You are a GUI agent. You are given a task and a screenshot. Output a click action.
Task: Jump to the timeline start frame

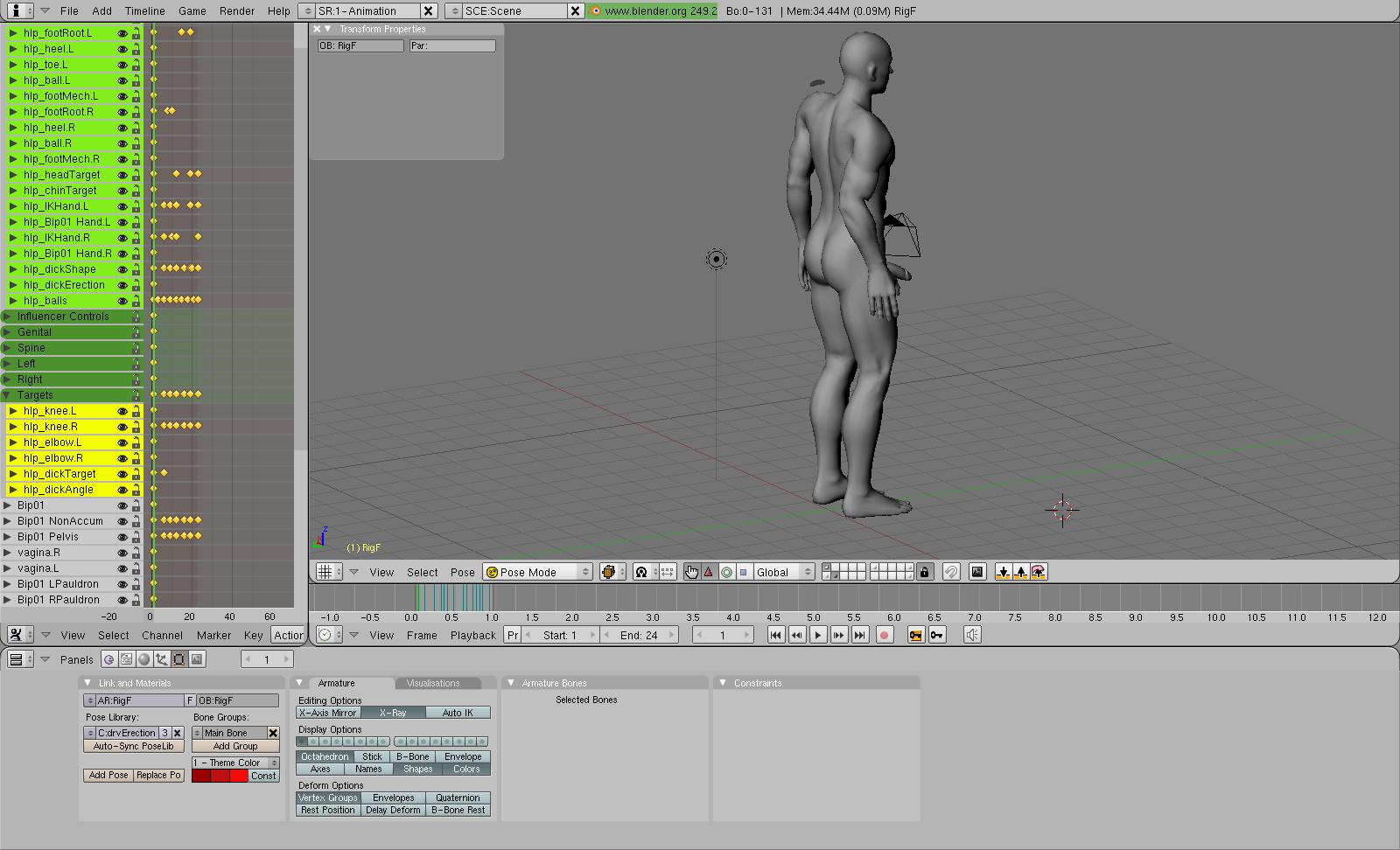coord(775,635)
